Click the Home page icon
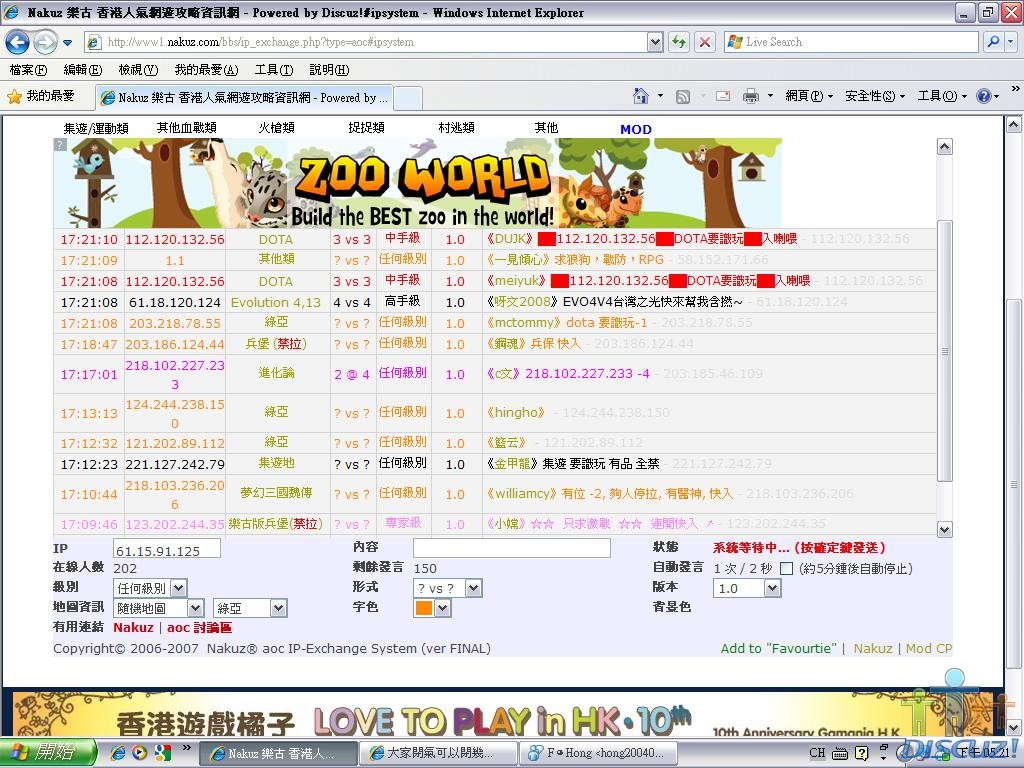 pos(641,96)
